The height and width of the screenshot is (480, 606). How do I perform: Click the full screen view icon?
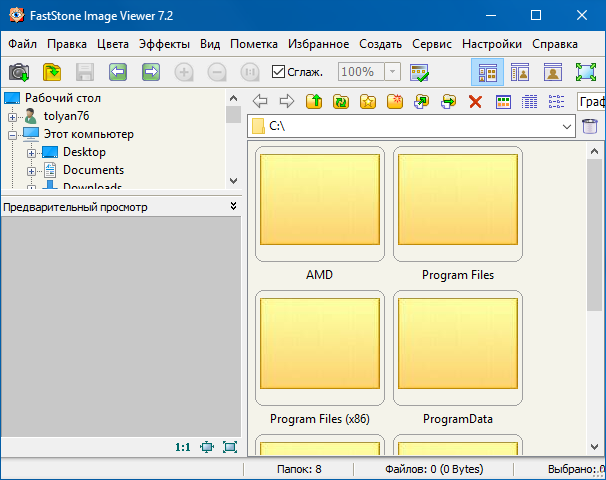pos(586,72)
